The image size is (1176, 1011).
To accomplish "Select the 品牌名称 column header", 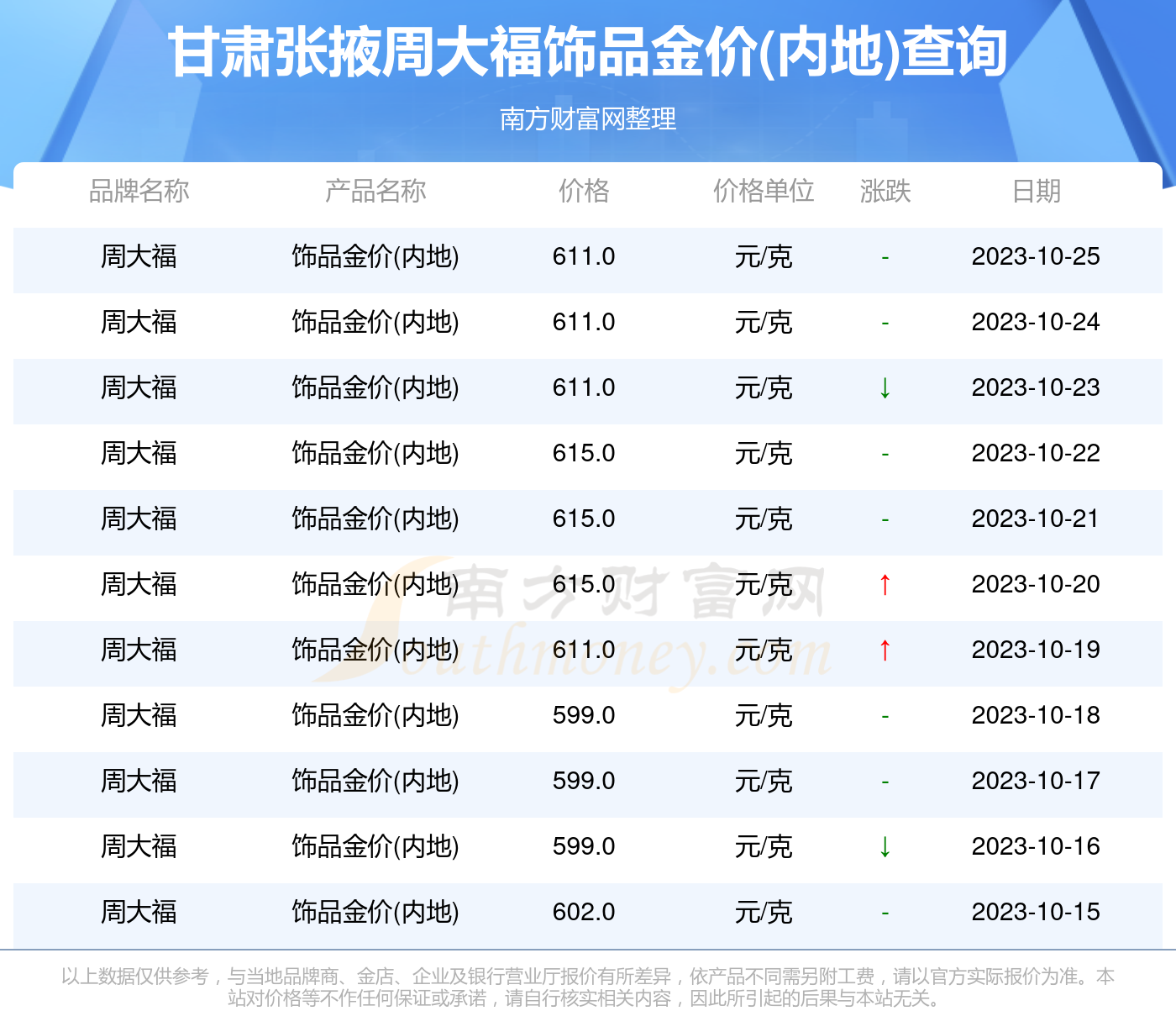I will pyautogui.click(x=139, y=191).
